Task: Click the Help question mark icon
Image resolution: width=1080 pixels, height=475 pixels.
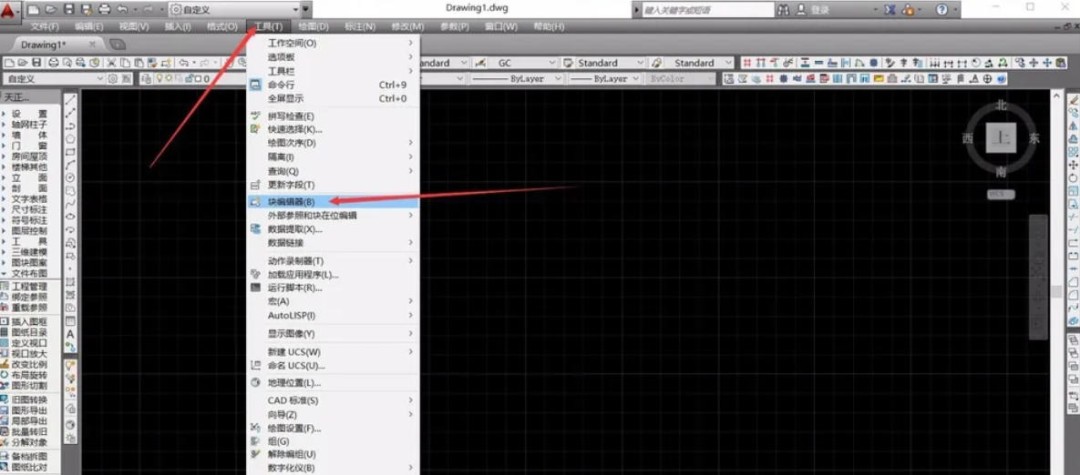Action: point(942,9)
